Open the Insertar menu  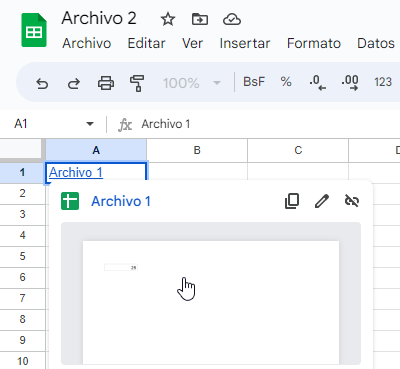click(x=245, y=43)
